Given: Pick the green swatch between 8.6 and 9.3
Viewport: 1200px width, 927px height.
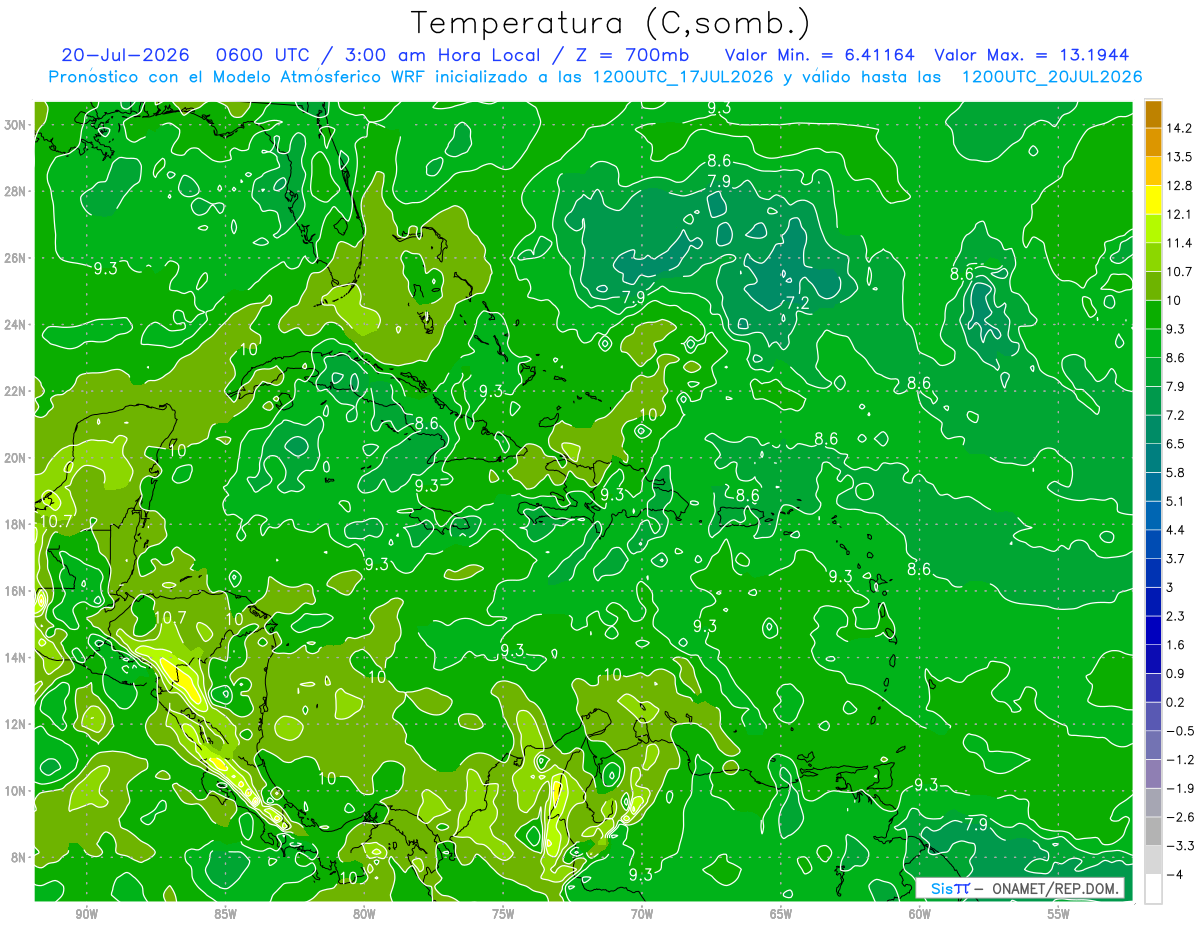Looking at the screenshot, I should (x=1153, y=342).
